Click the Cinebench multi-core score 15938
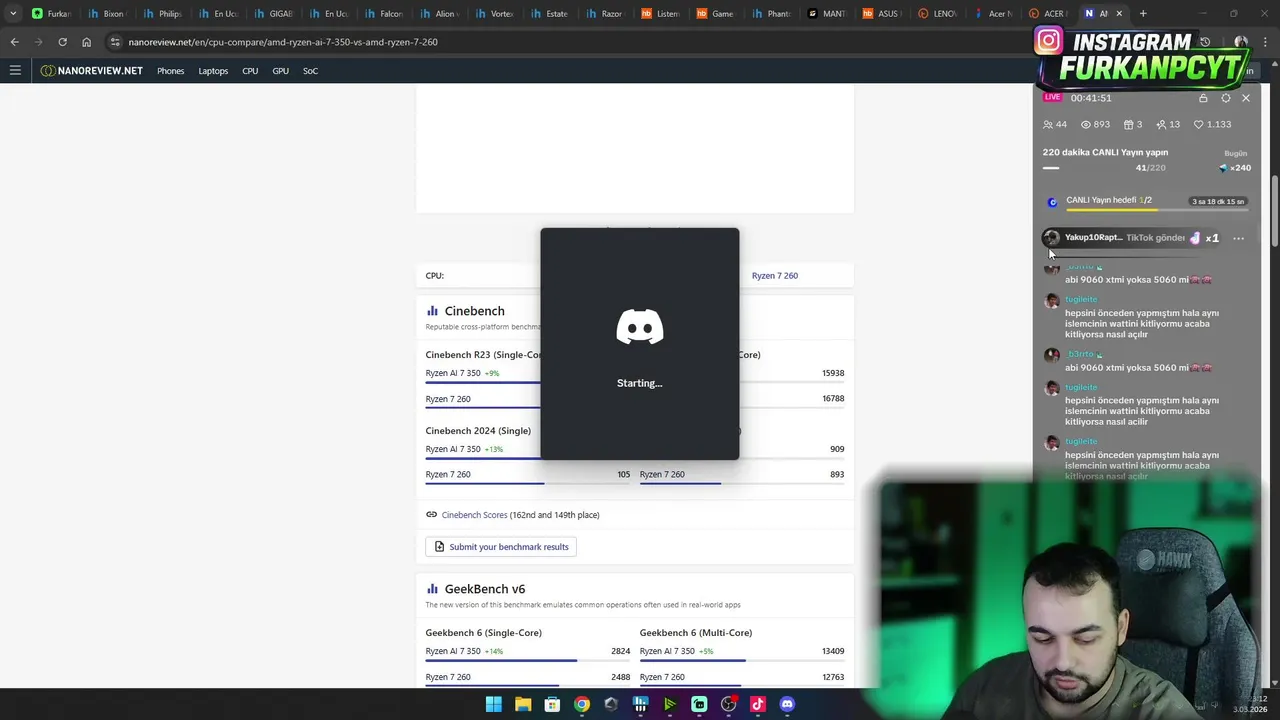 coord(833,373)
